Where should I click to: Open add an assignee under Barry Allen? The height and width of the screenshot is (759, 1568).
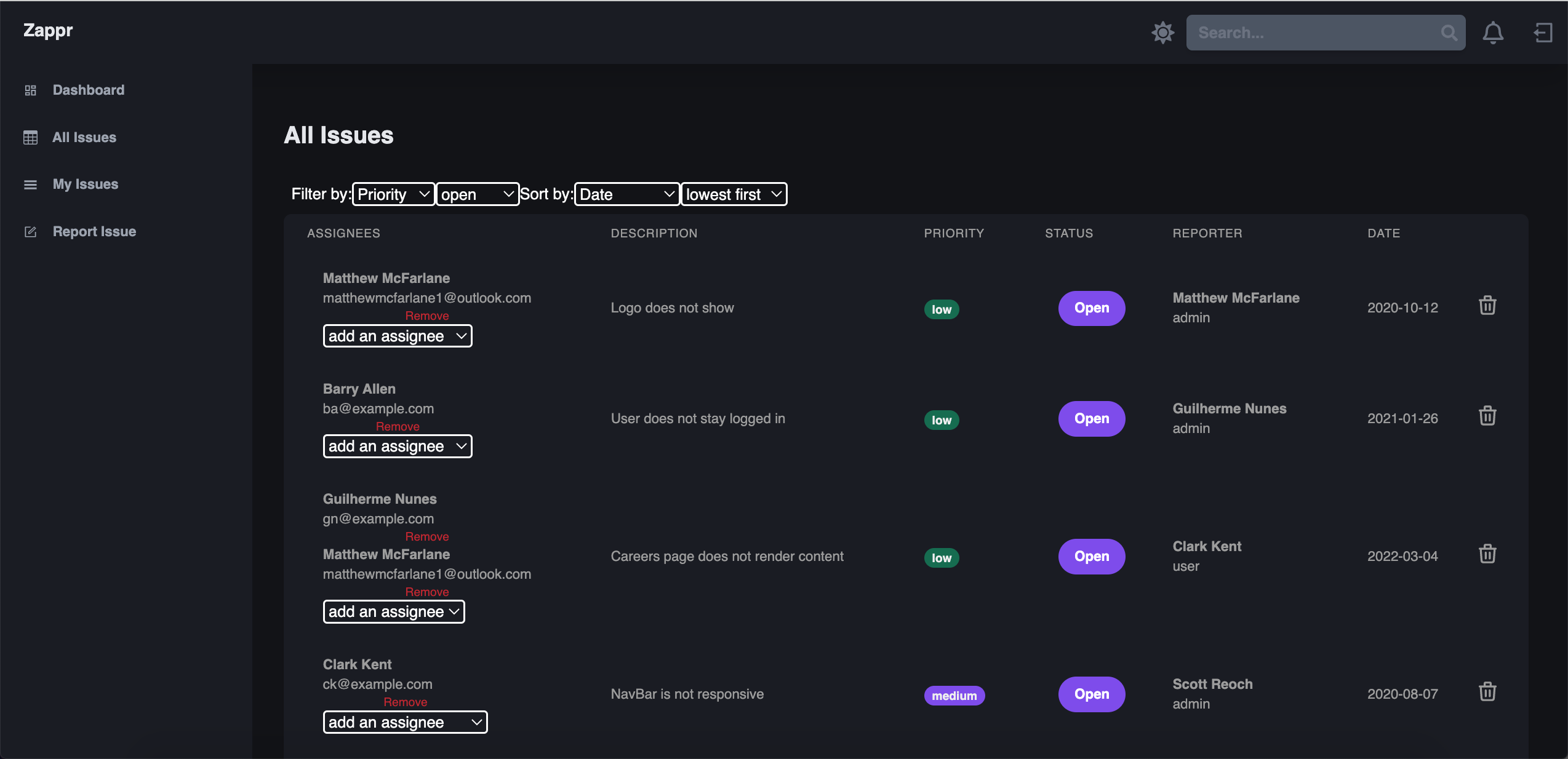[x=397, y=447]
